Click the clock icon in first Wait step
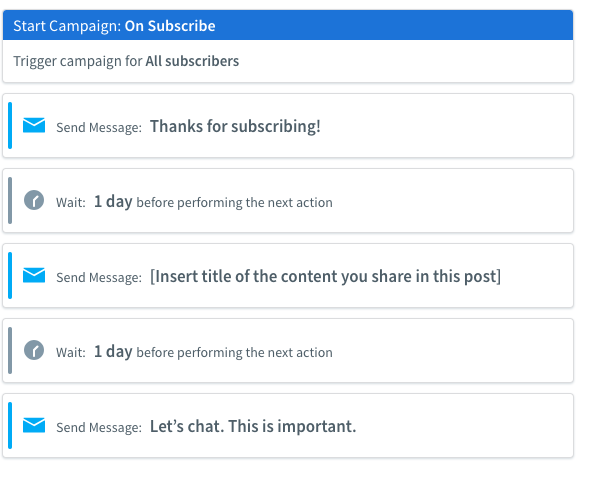The height and width of the screenshot is (488, 592). click(34, 200)
